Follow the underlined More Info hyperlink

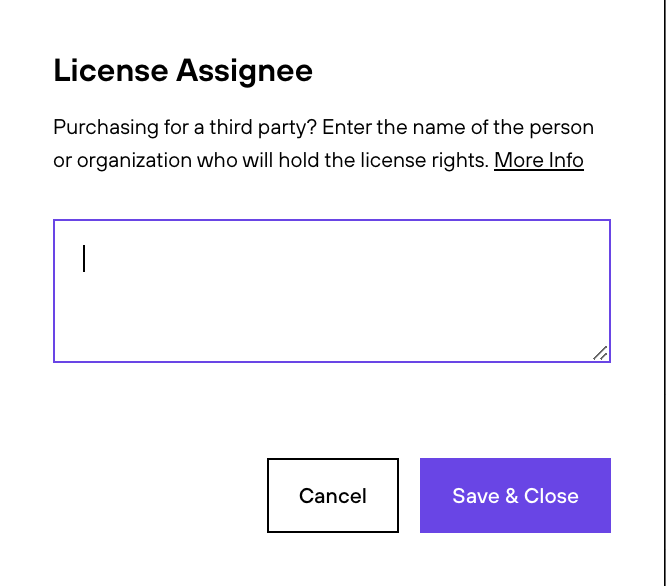pyautogui.click(x=539, y=160)
